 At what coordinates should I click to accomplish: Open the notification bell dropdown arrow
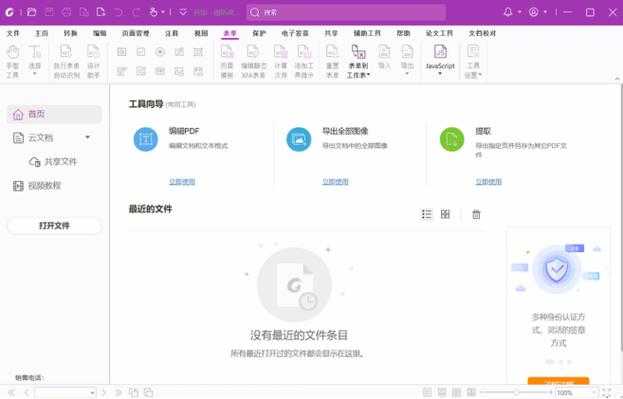click(x=520, y=12)
